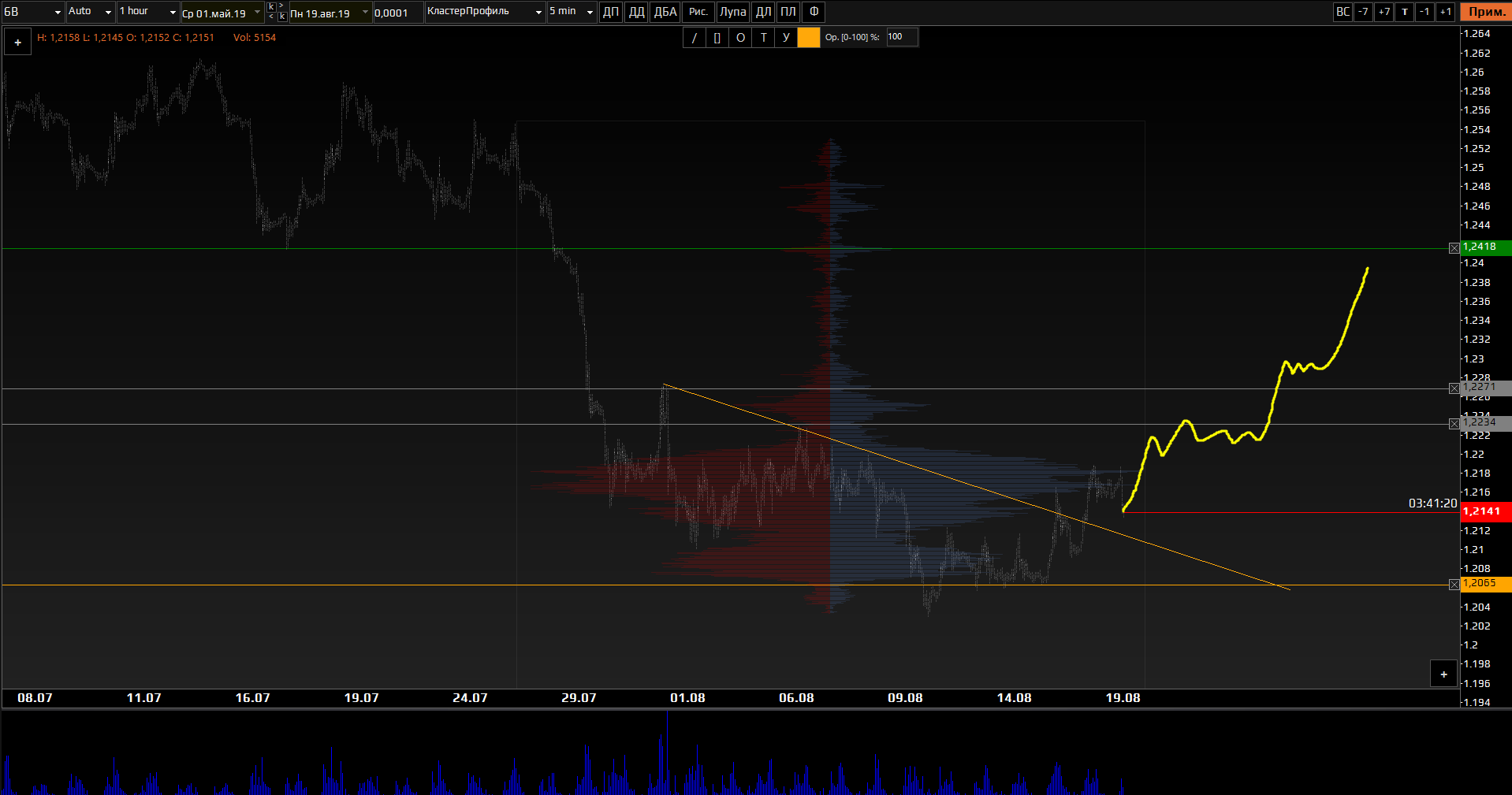Image resolution: width=1512 pixels, height=795 pixels.
Task: Open the КластерПрофиль chart type dropdown
Action: click(x=485, y=12)
